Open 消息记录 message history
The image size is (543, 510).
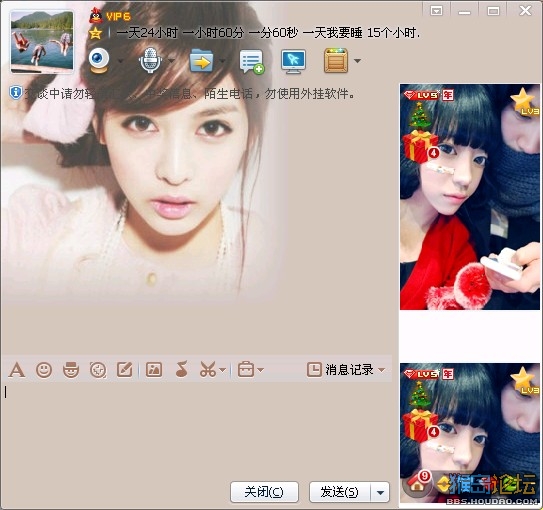click(340, 370)
